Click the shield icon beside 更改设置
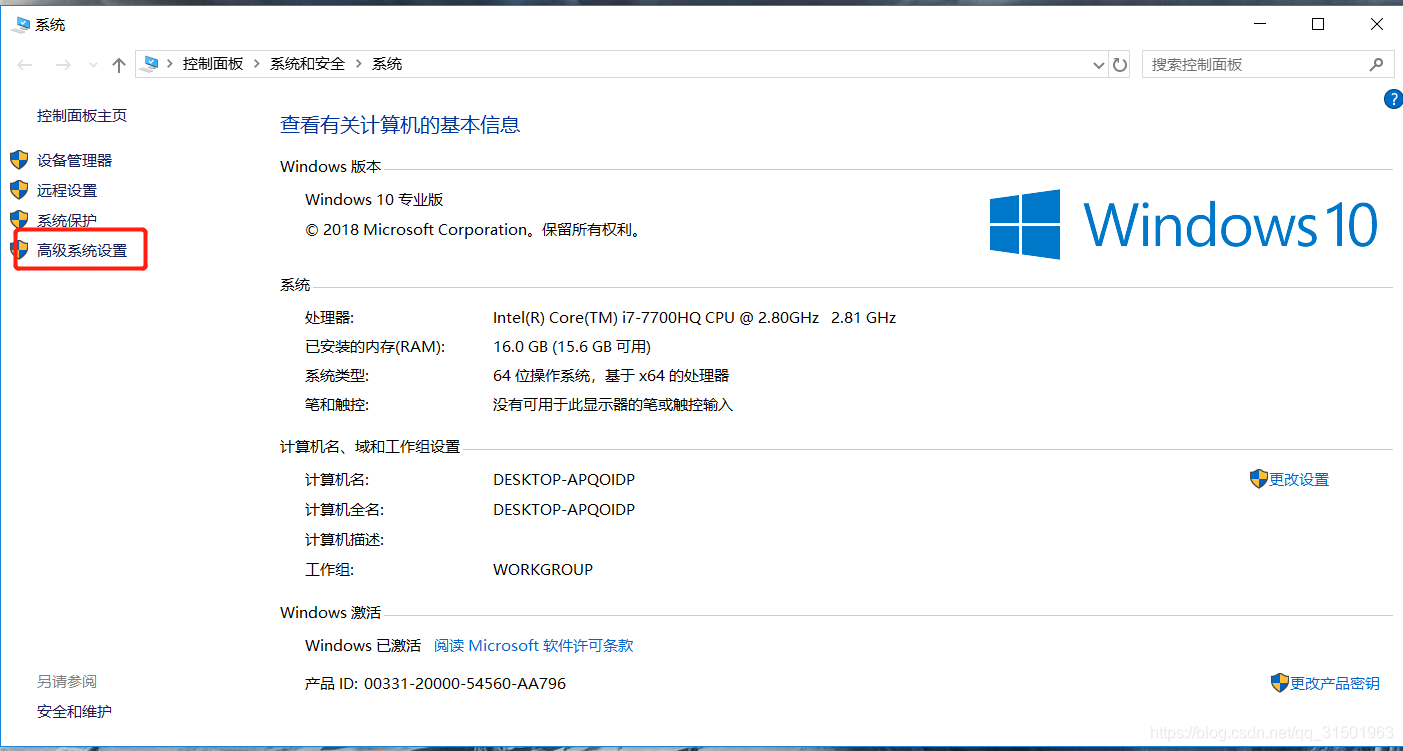1403x751 pixels. [1259, 479]
